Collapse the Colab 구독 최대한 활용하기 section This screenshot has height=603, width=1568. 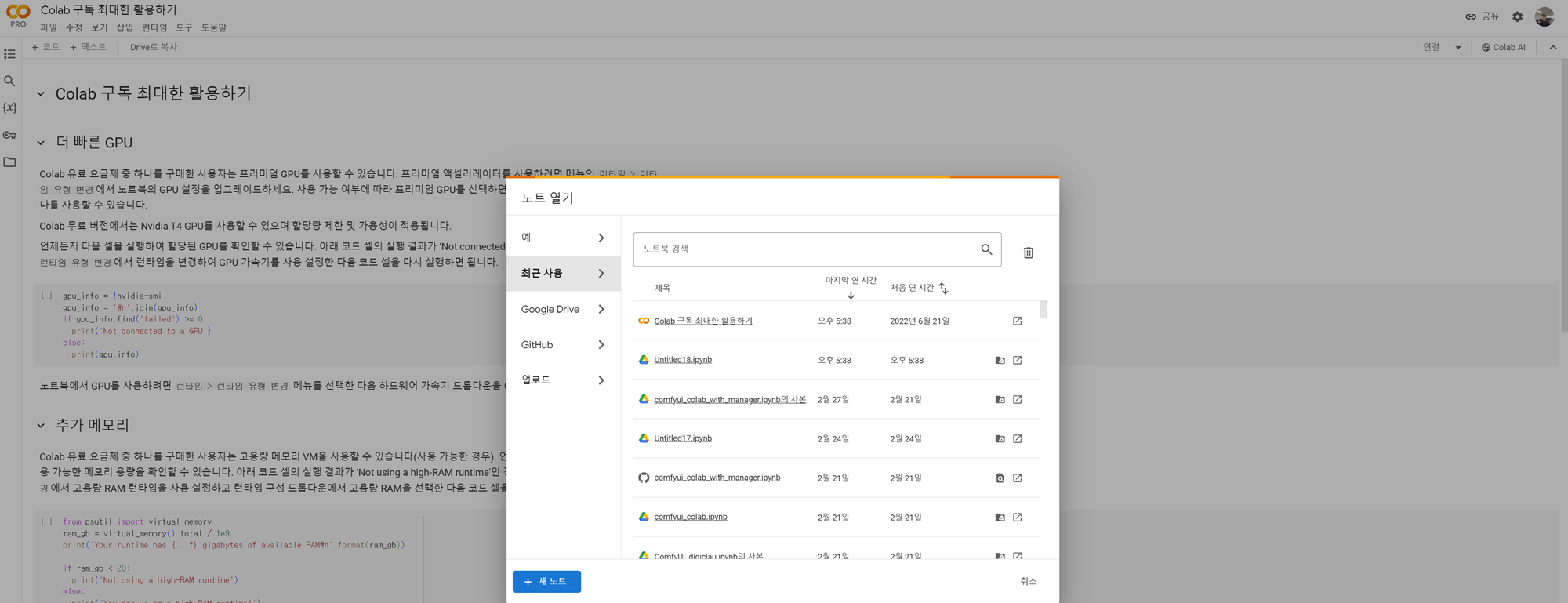(x=41, y=94)
